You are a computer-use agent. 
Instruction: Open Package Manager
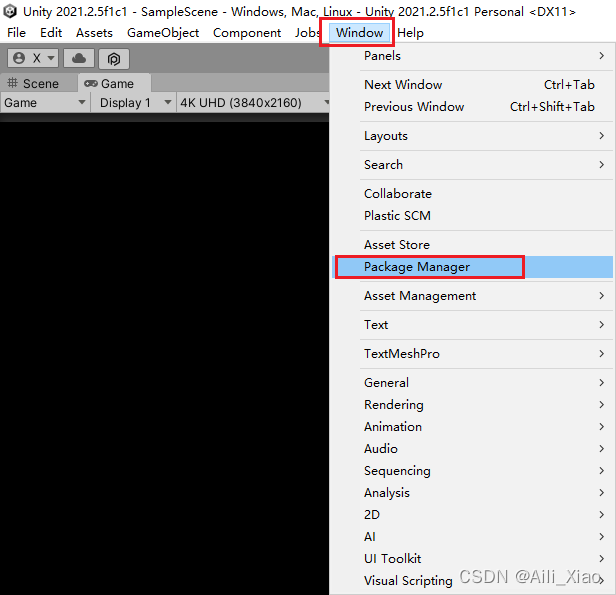(x=473, y=267)
